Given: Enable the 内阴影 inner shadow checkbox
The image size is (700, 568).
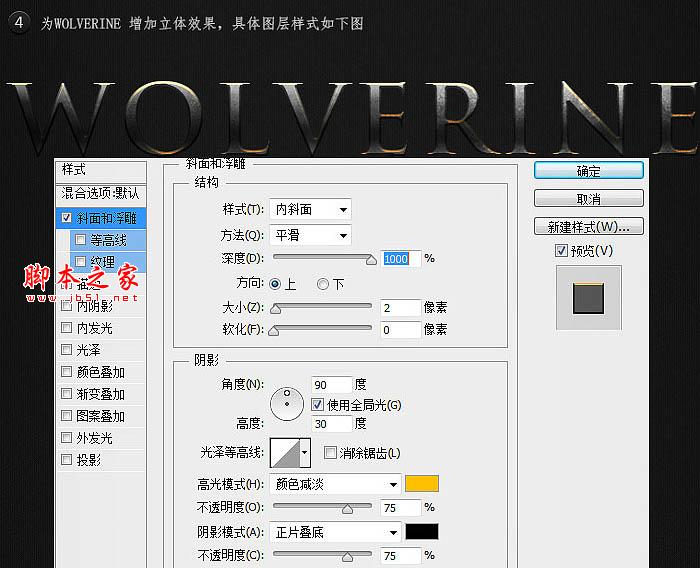Looking at the screenshot, I should click(67, 306).
